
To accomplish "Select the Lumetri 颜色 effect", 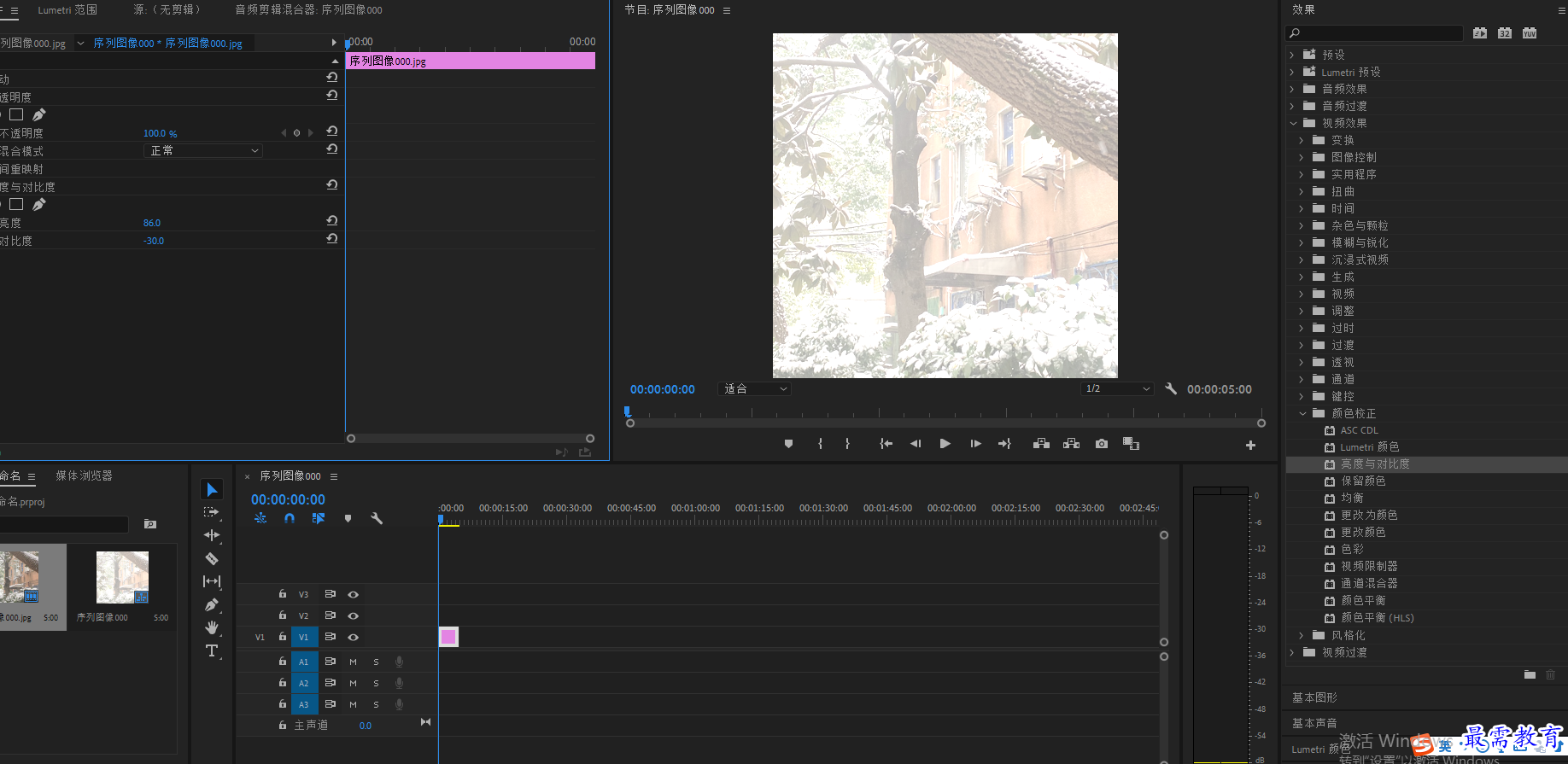I will click(x=1369, y=447).
